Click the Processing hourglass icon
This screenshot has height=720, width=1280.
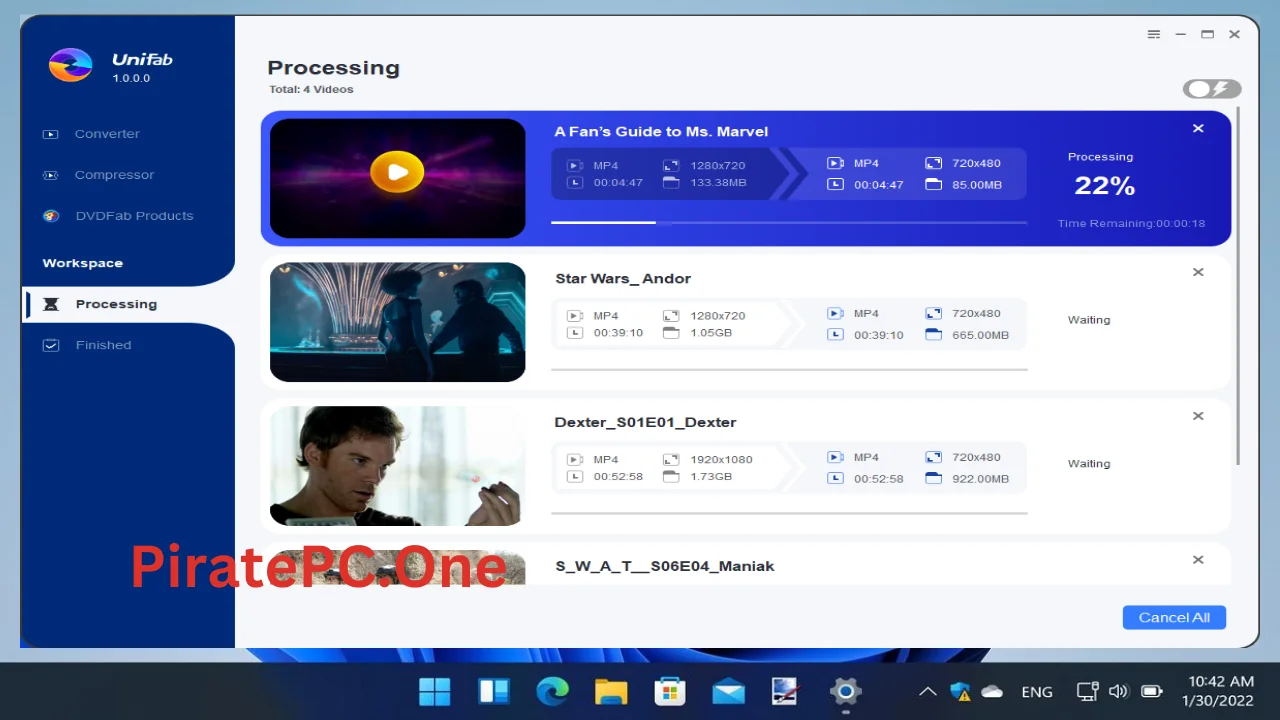51,304
